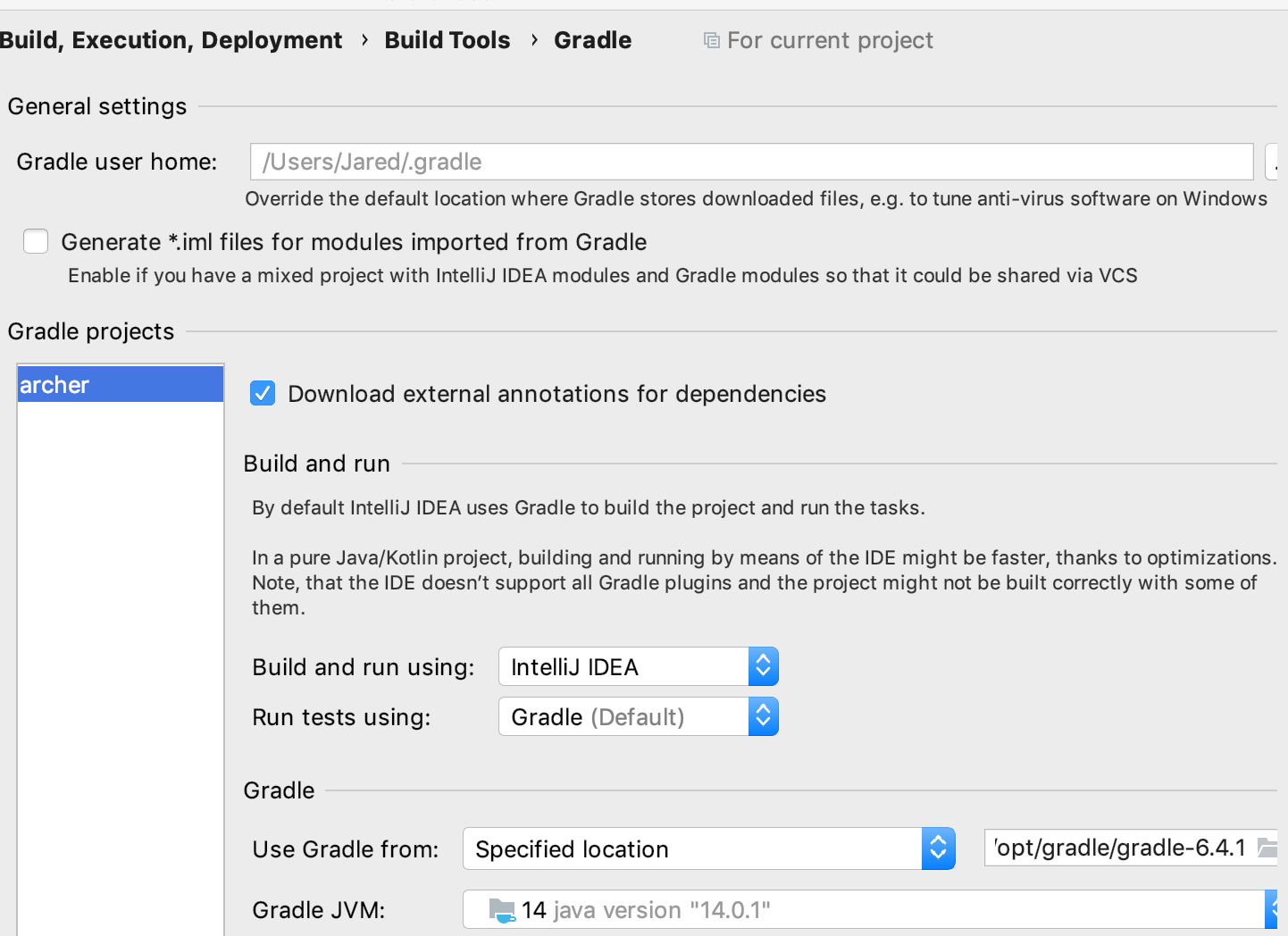Click the chevron after 'Build, Execution, Deployment'
The width and height of the screenshot is (1288, 936).
(364, 40)
